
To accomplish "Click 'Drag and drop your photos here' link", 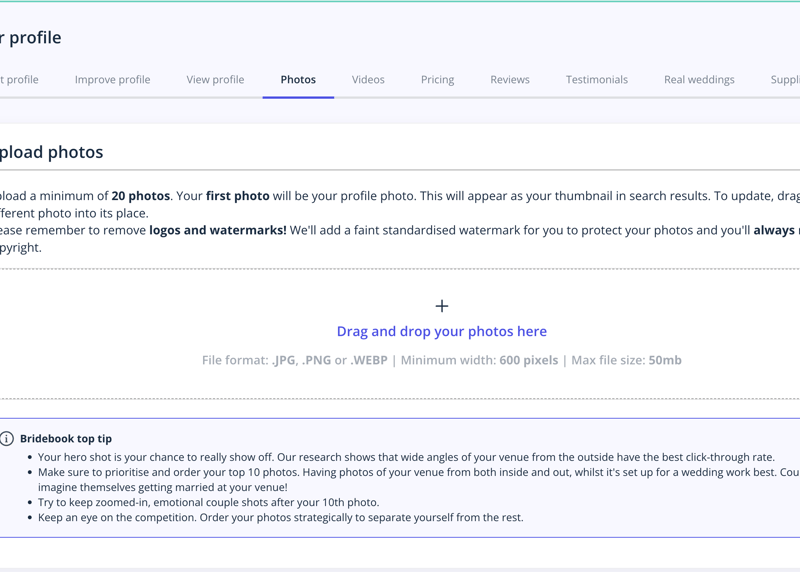I will (x=441, y=331).
